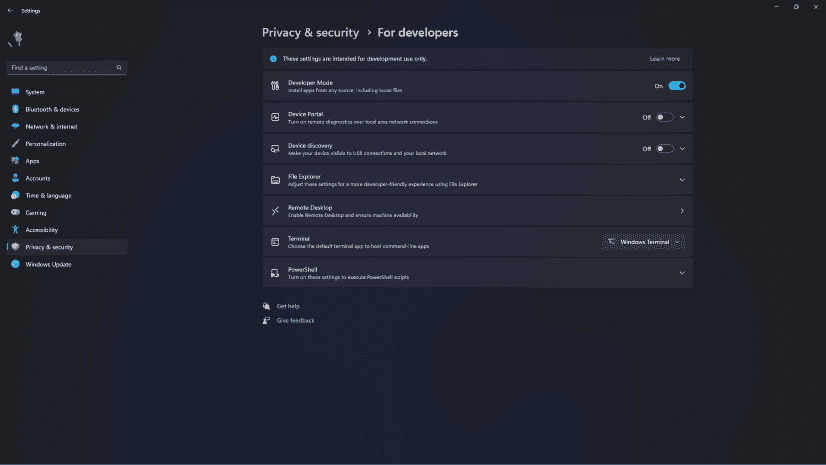
Task: Expand the PowerShell settings chevron
Action: coord(682,273)
